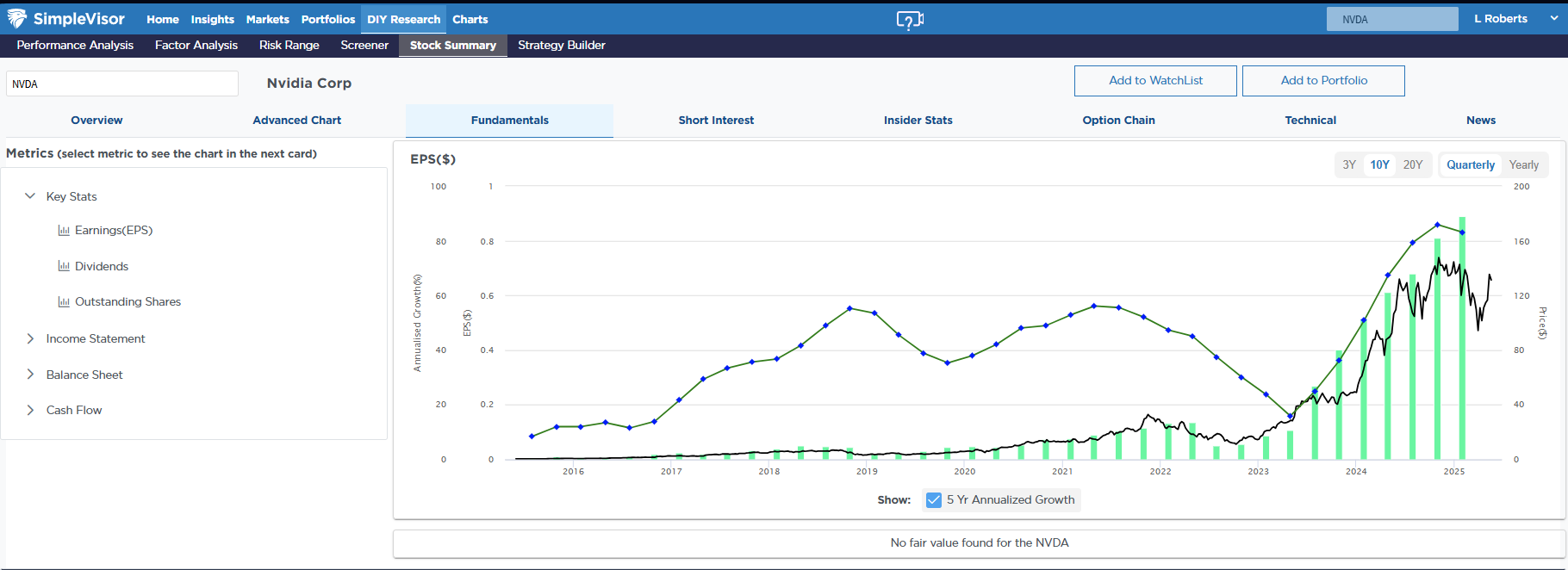The height and width of the screenshot is (570, 1568).
Task: Click the Add to Portfolio button
Action: click(1323, 81)
